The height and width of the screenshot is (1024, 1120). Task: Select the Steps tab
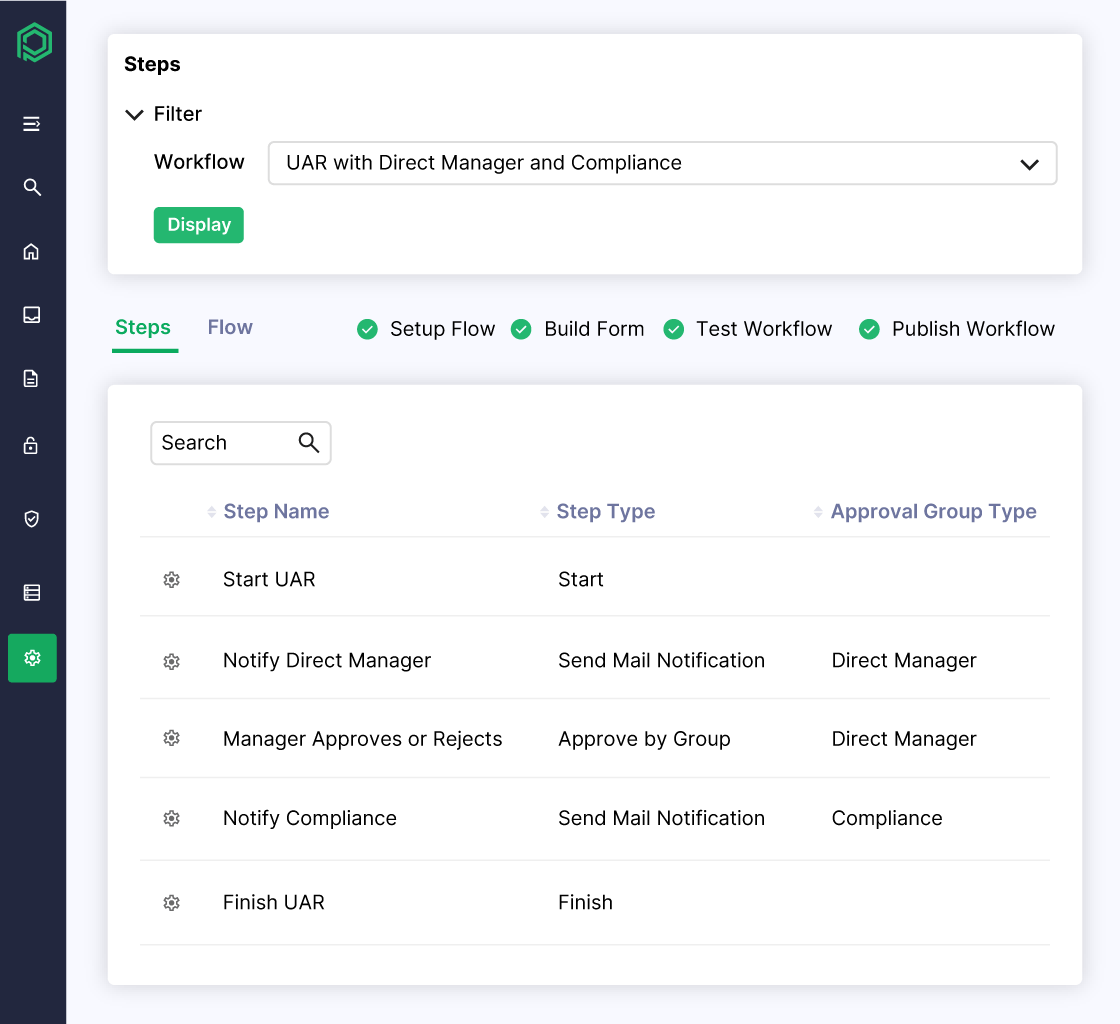coord(143,327)
